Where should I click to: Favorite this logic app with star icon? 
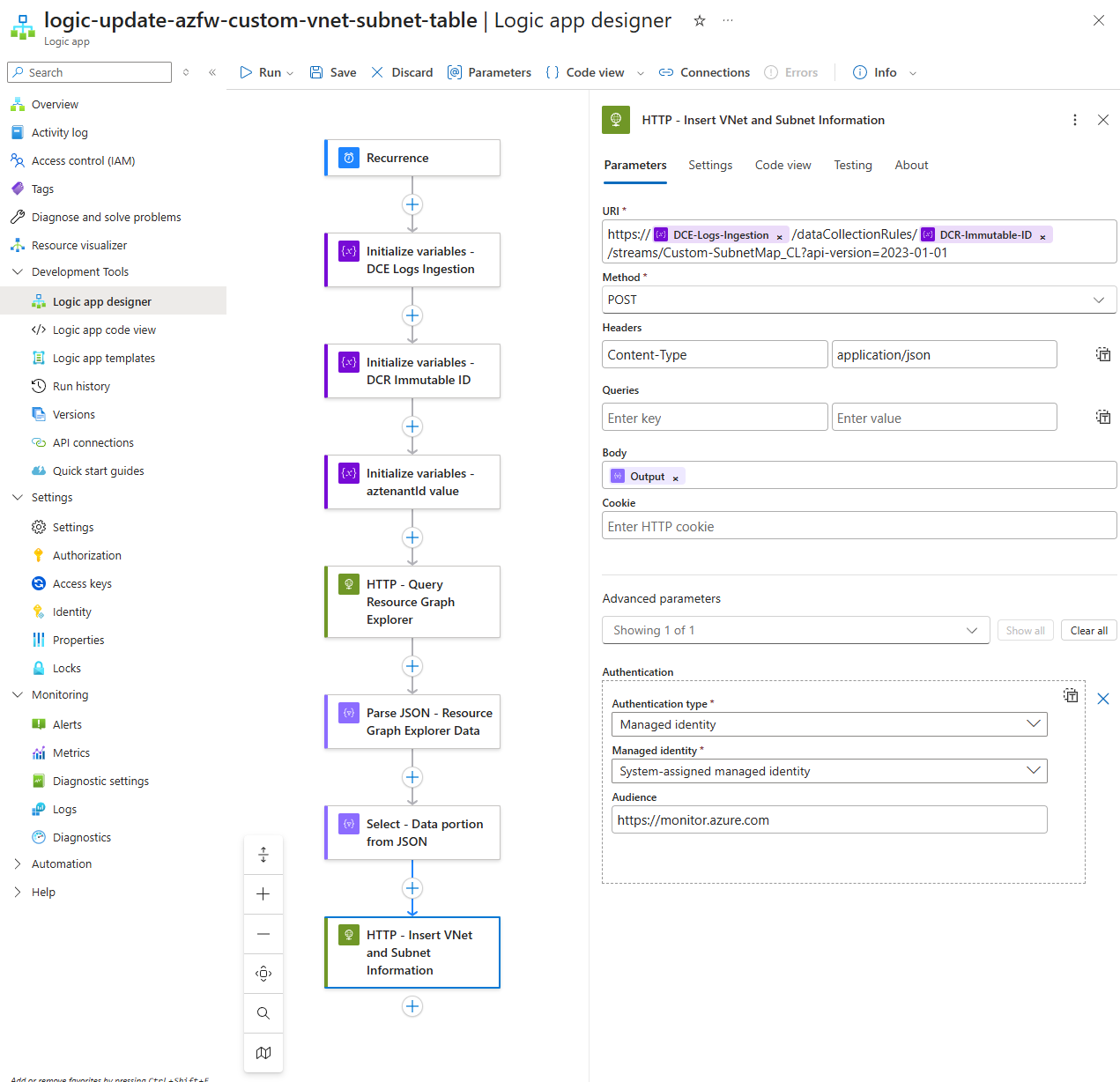tap(700, 20)
